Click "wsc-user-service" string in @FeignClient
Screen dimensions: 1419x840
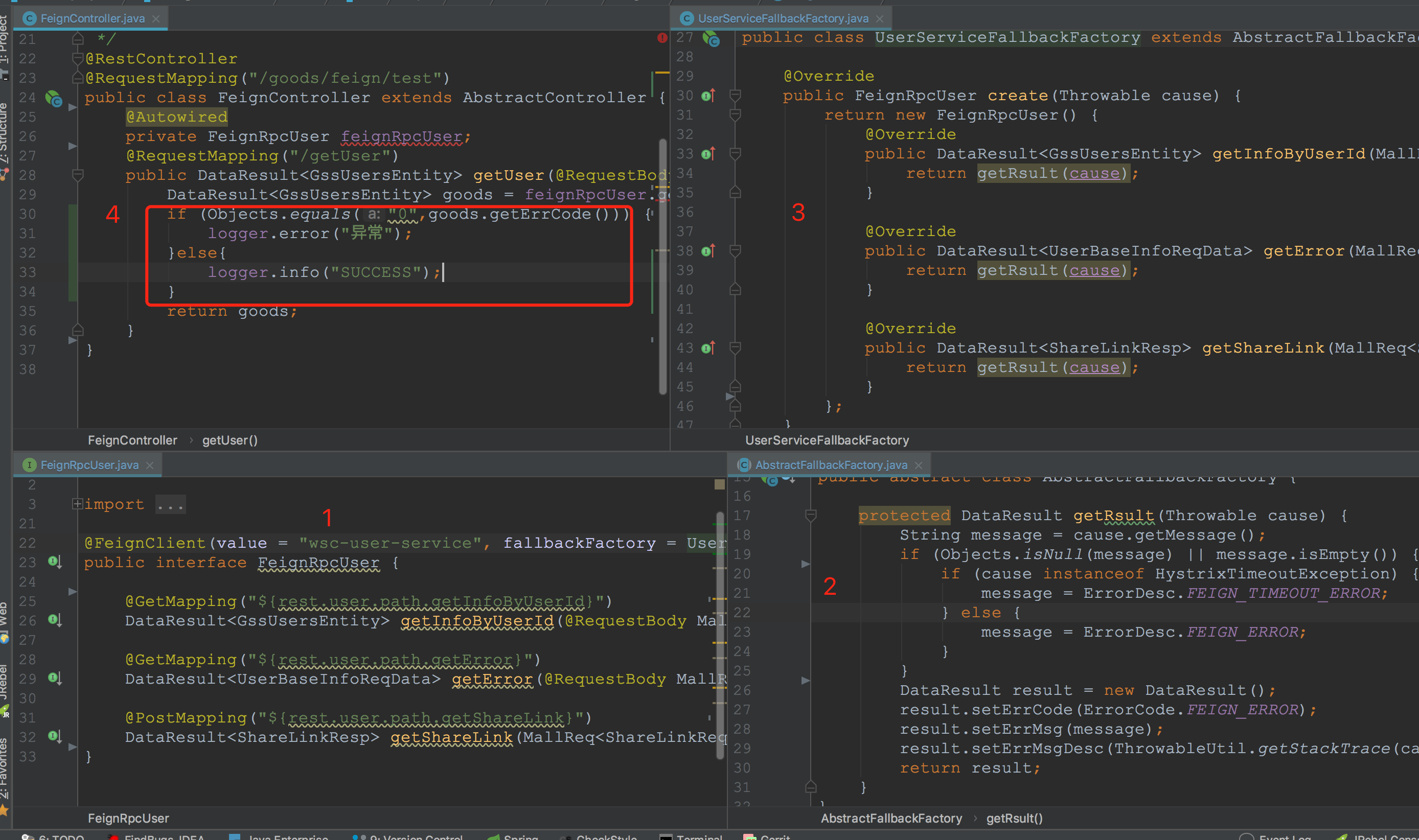390,543
